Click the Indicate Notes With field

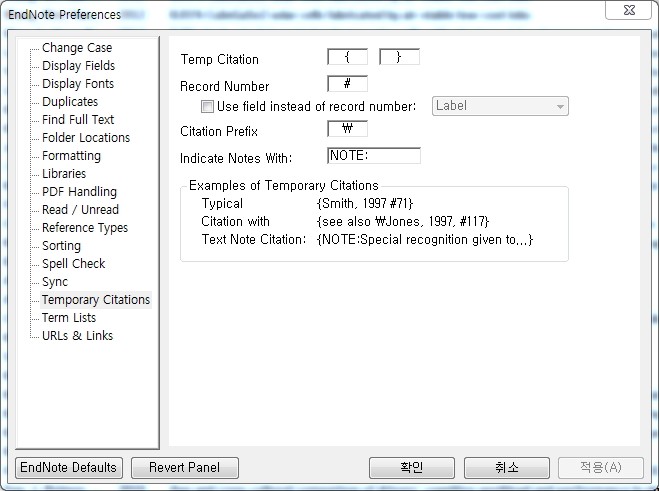click(374, 156)
